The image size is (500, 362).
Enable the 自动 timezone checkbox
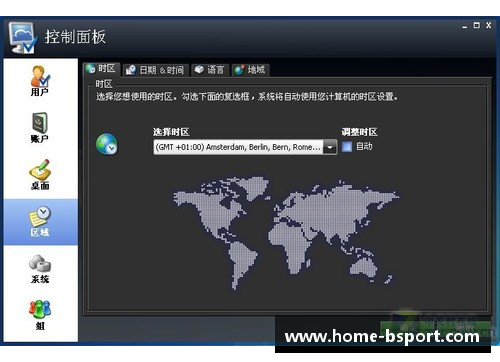[347, 147]
